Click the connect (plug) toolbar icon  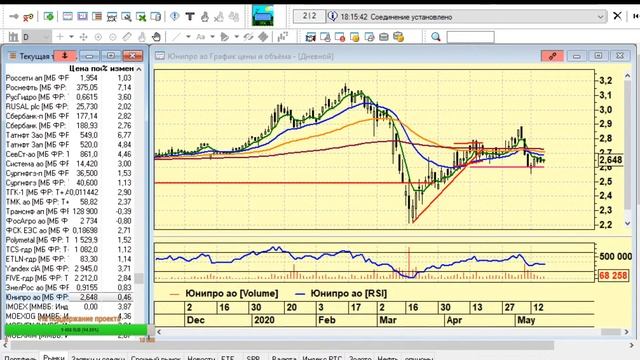click(x=14, y=17)
